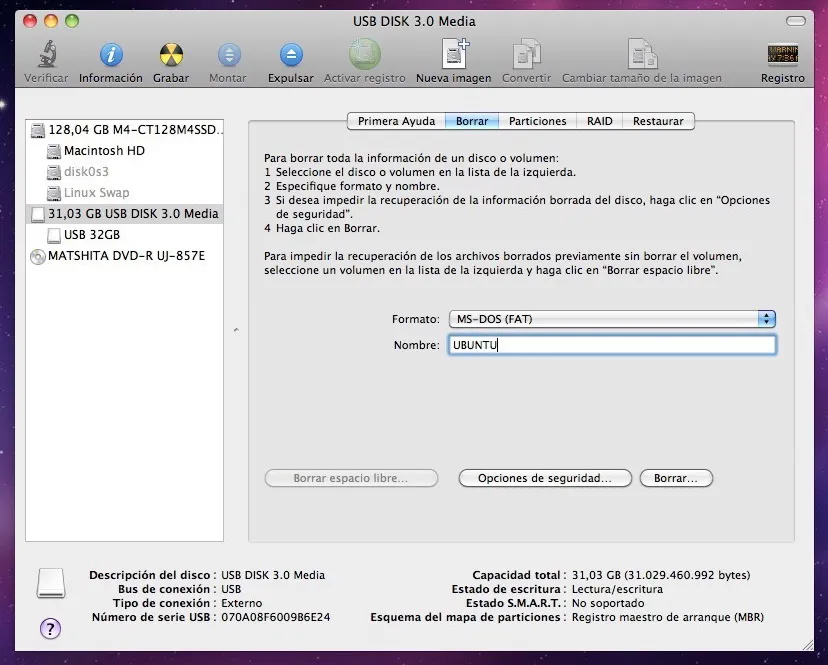Click the Borrar espacio libre… button
The width and height of the screenshot is (828, 665).
351,478
